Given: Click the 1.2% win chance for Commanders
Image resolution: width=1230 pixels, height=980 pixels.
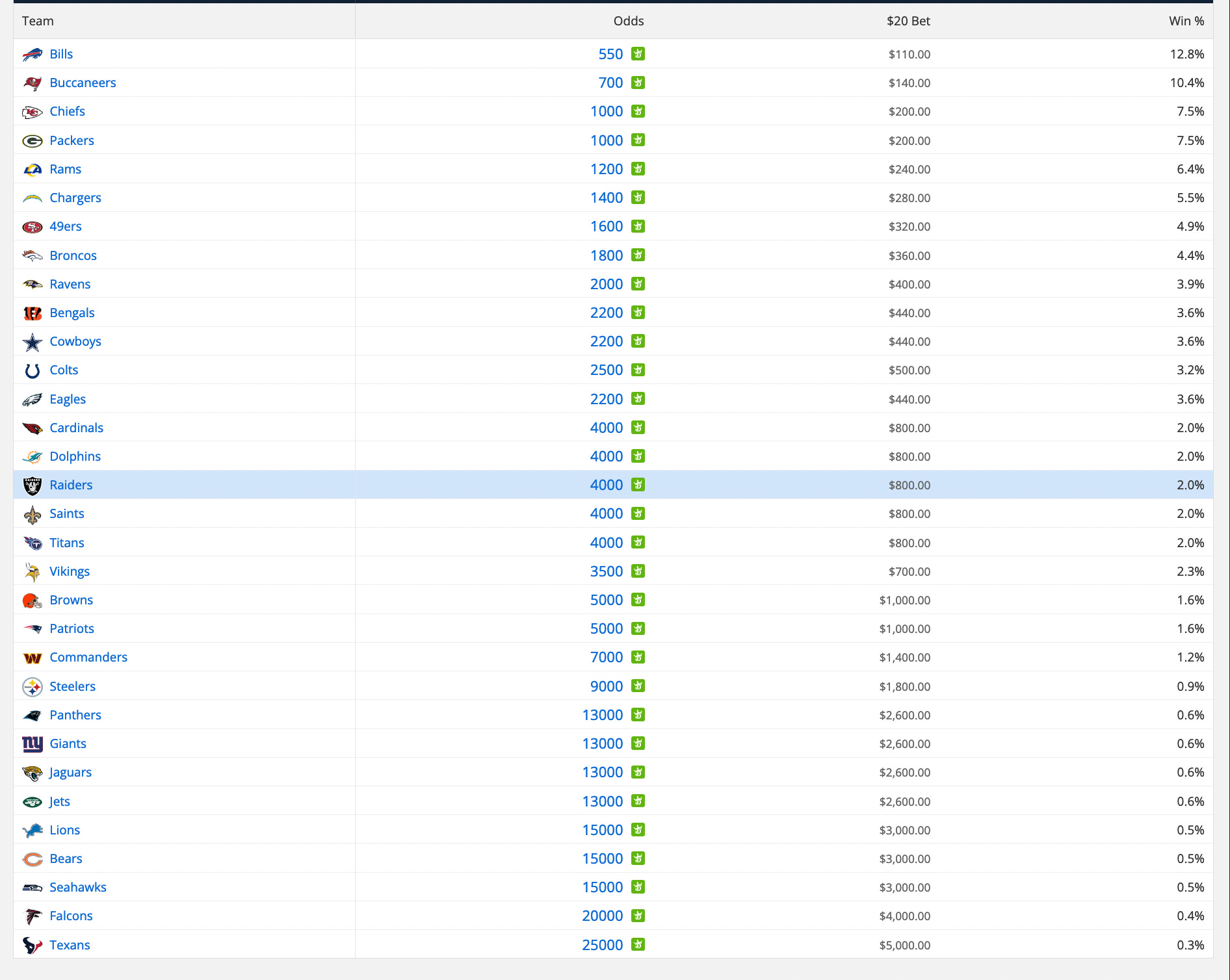Looking at the screenshot, I should click(1190, 657).
